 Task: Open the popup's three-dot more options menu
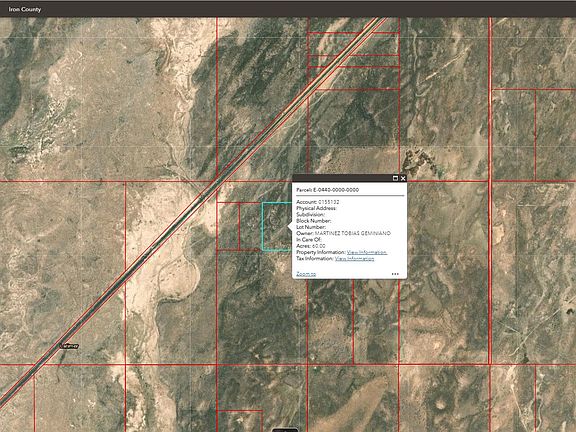click(395, 274)
